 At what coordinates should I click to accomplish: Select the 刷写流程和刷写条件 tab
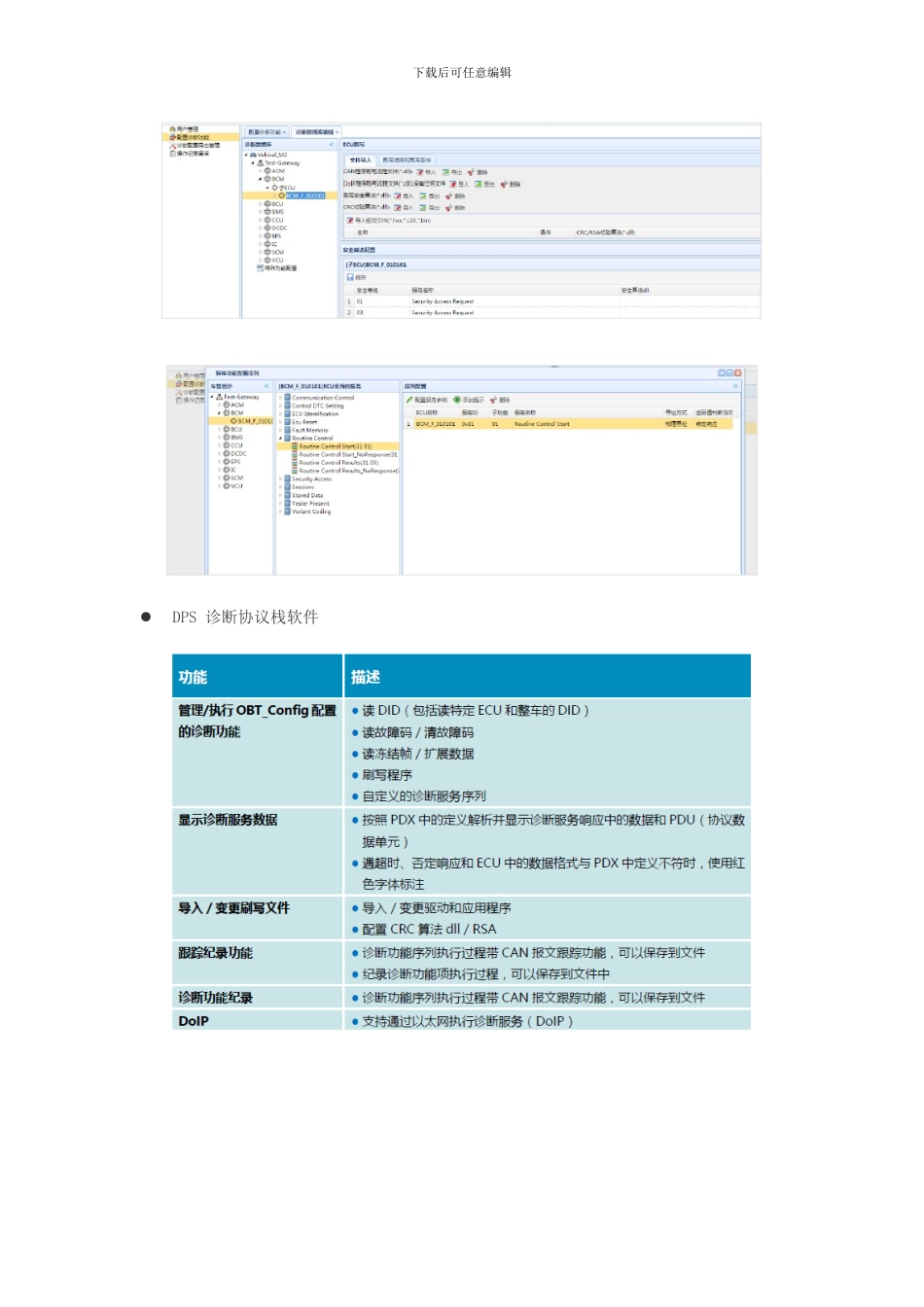click(407, 159)
